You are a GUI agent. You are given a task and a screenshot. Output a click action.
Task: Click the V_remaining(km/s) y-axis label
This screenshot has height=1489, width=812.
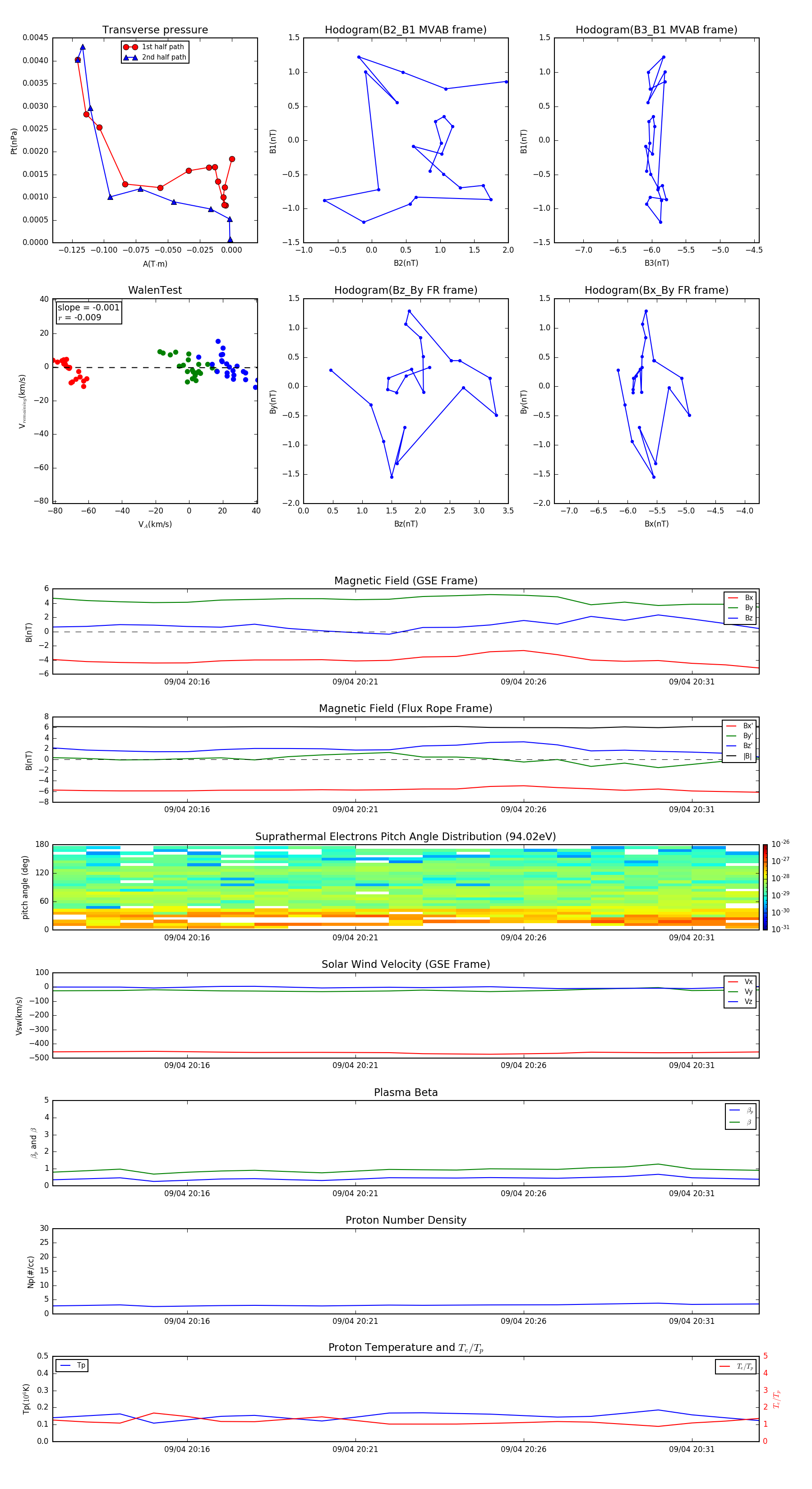click(22, 401)
